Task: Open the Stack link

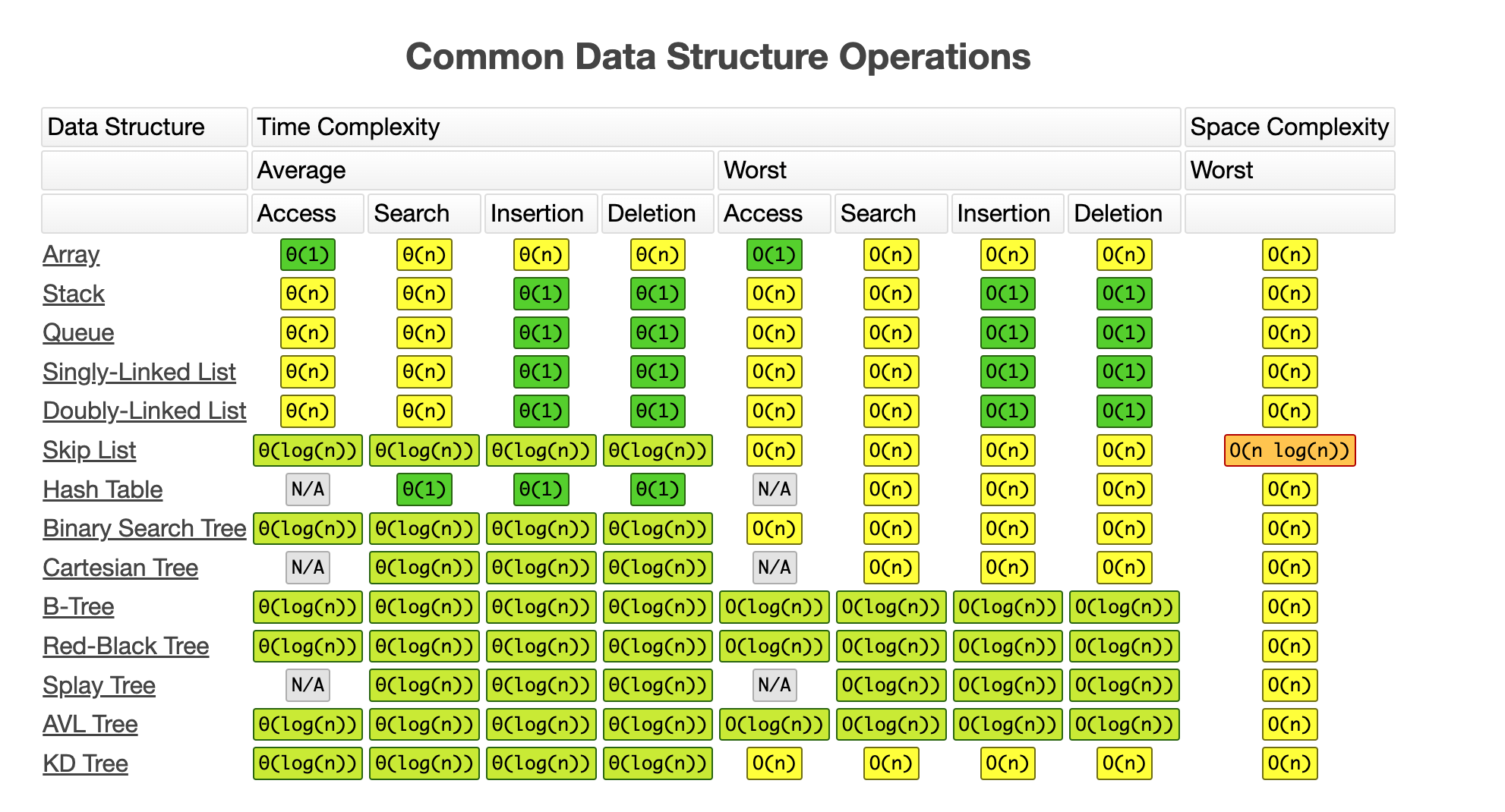Action: [73, 294]
